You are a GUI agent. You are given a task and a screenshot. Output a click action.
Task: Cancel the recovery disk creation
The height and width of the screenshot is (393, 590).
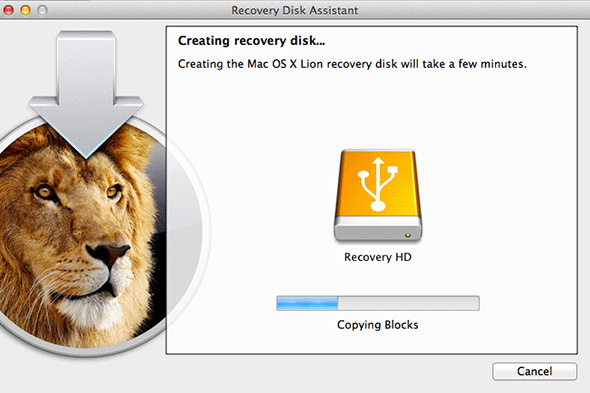pyautogui.click(x=534, y=371)
